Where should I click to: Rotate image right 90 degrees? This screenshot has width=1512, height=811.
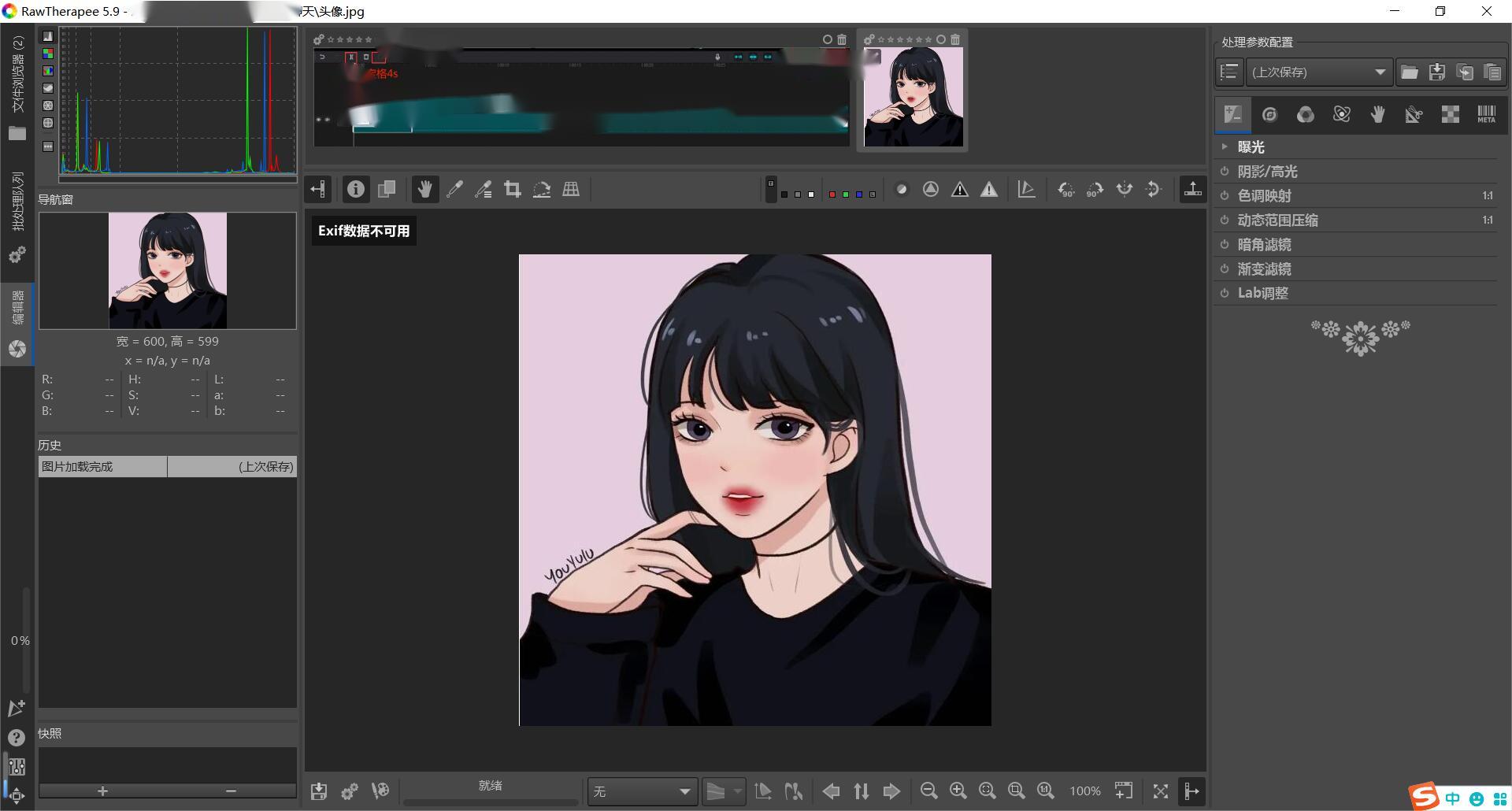click(x=1095, y=189)
